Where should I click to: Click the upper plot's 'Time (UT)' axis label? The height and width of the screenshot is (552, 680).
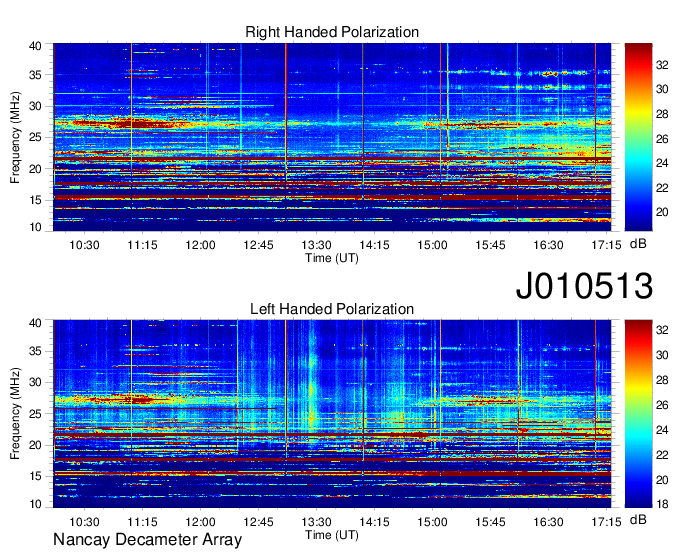coord(332,258)
